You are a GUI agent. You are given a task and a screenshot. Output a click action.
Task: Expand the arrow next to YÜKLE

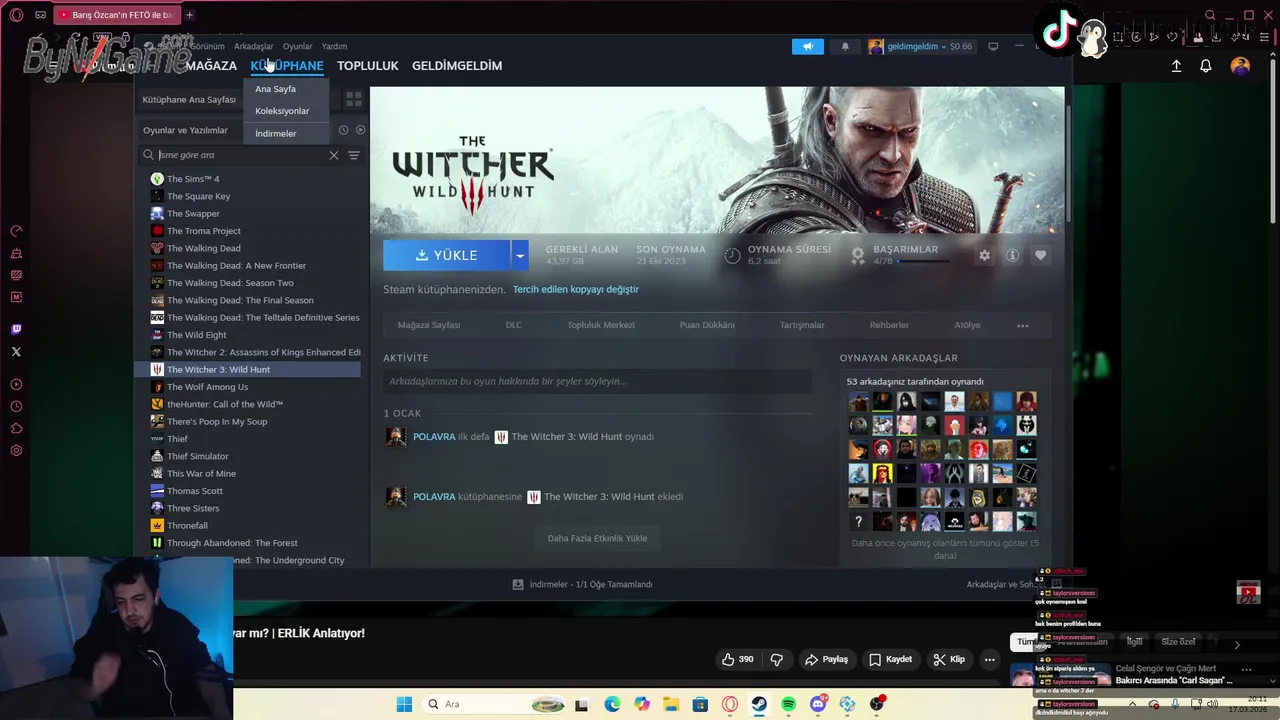pos(519,255)
